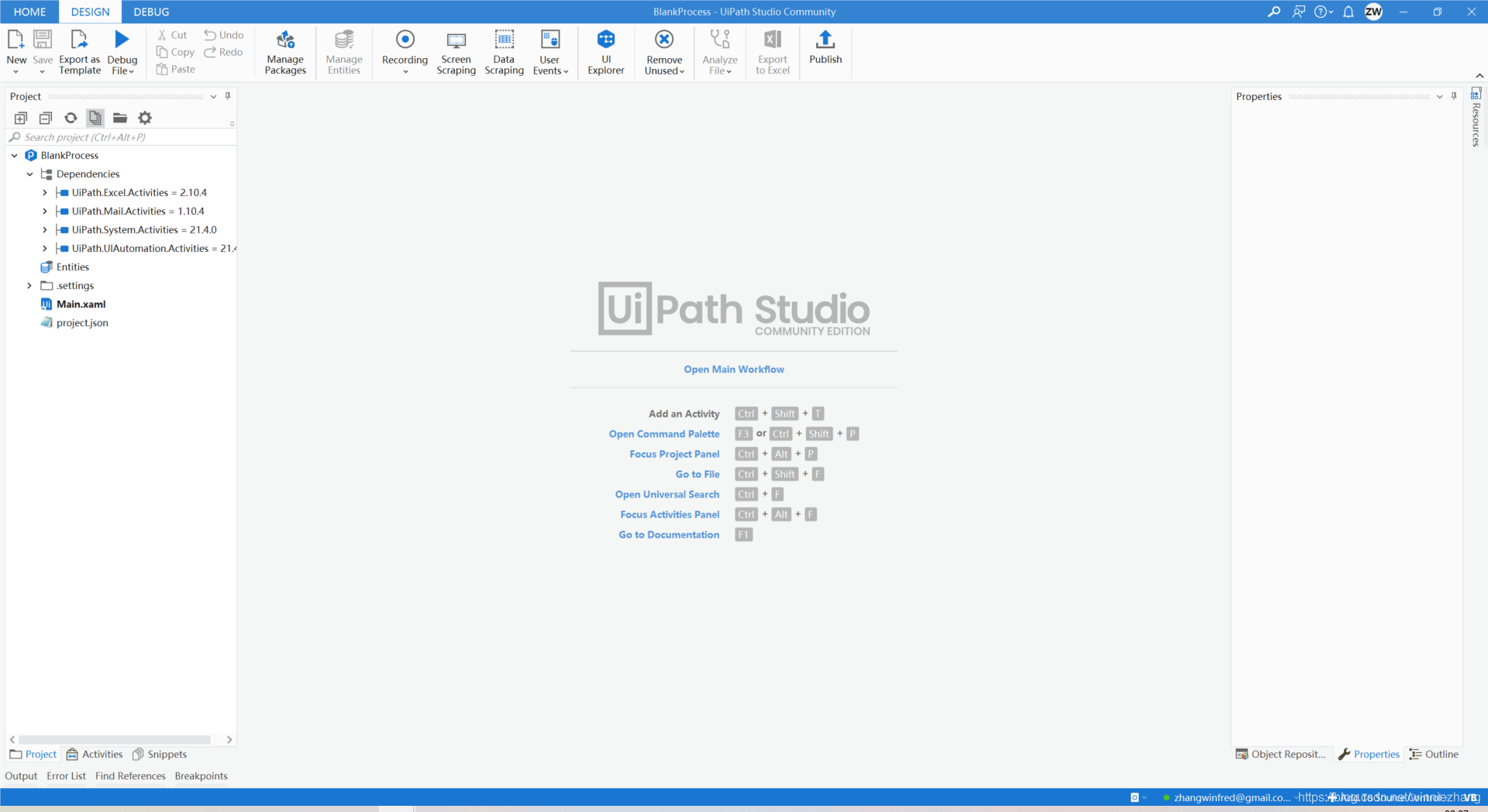This screenshot has height=812, width=1488.
Task: Publish the project
Action: coord(825,48)
